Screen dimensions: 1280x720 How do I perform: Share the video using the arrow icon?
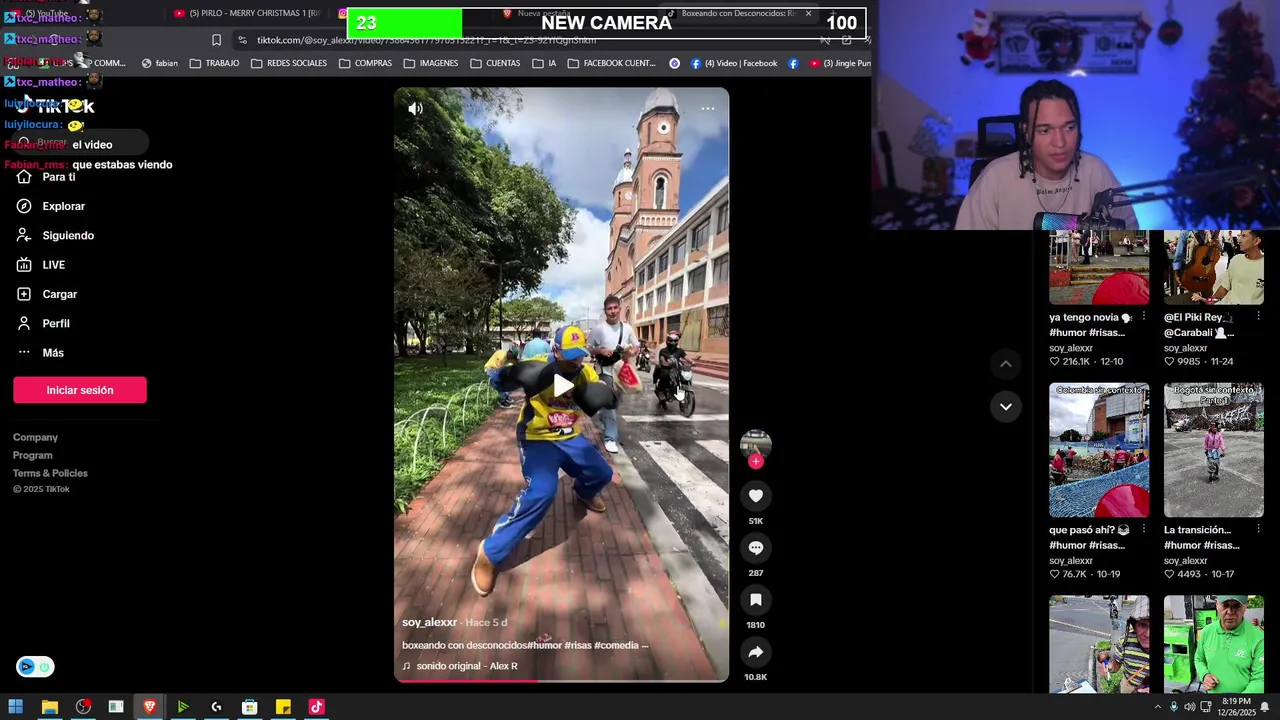pyautogui.click(x=756, y=652)
